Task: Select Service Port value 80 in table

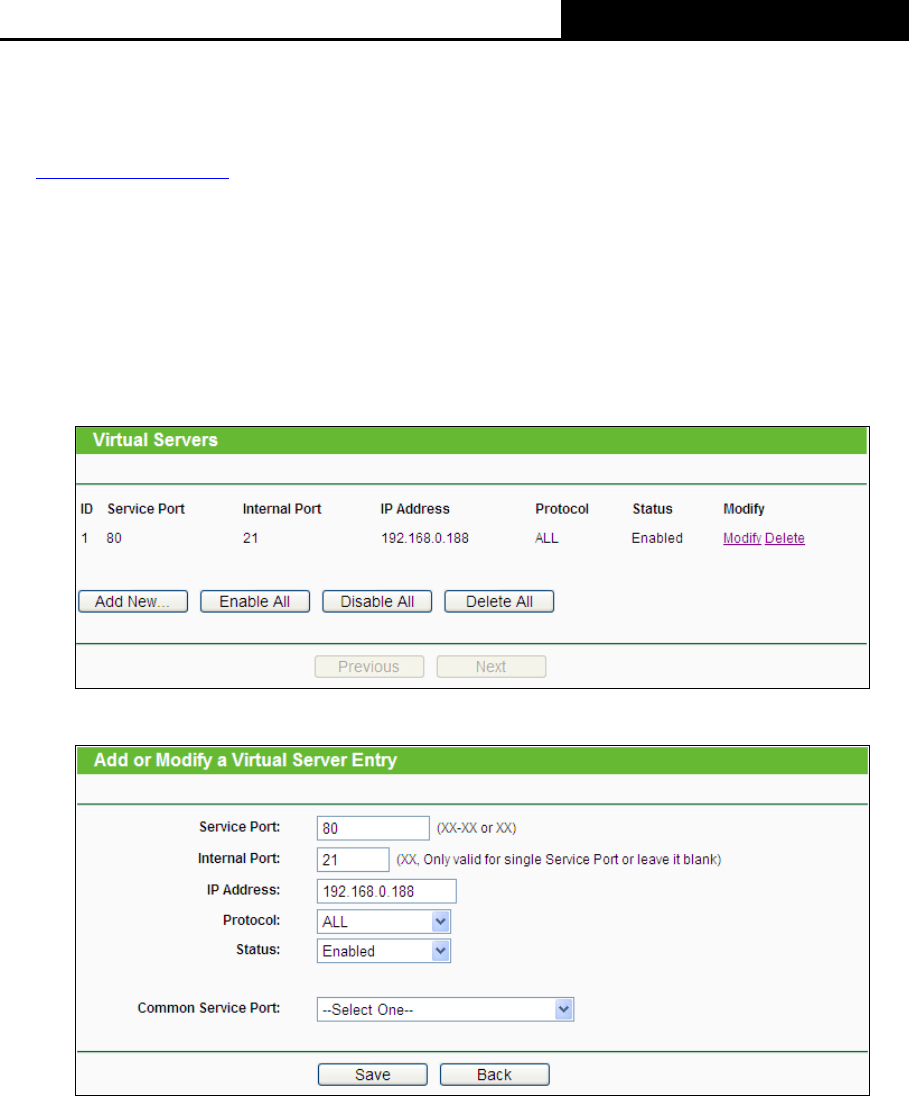Action: coord(114,538)
